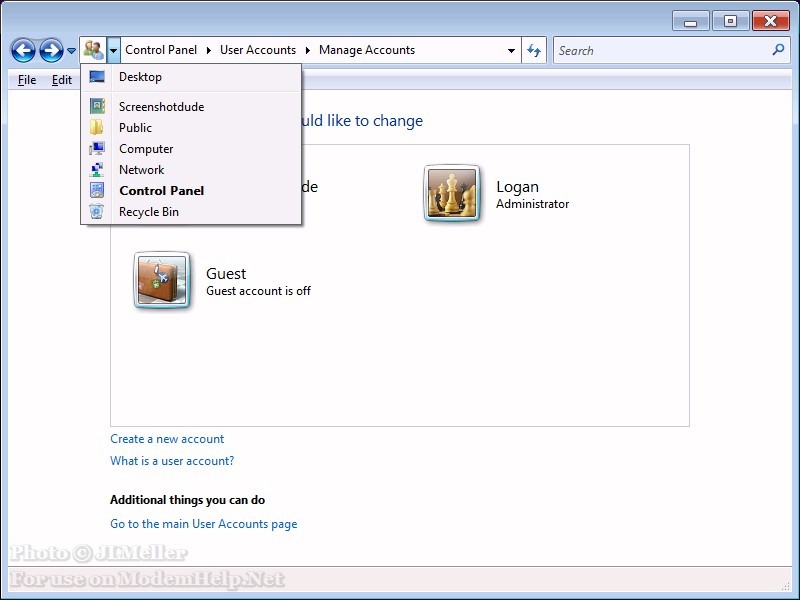Click the Public folder icon
800x600 pixels.
(96, 127)
